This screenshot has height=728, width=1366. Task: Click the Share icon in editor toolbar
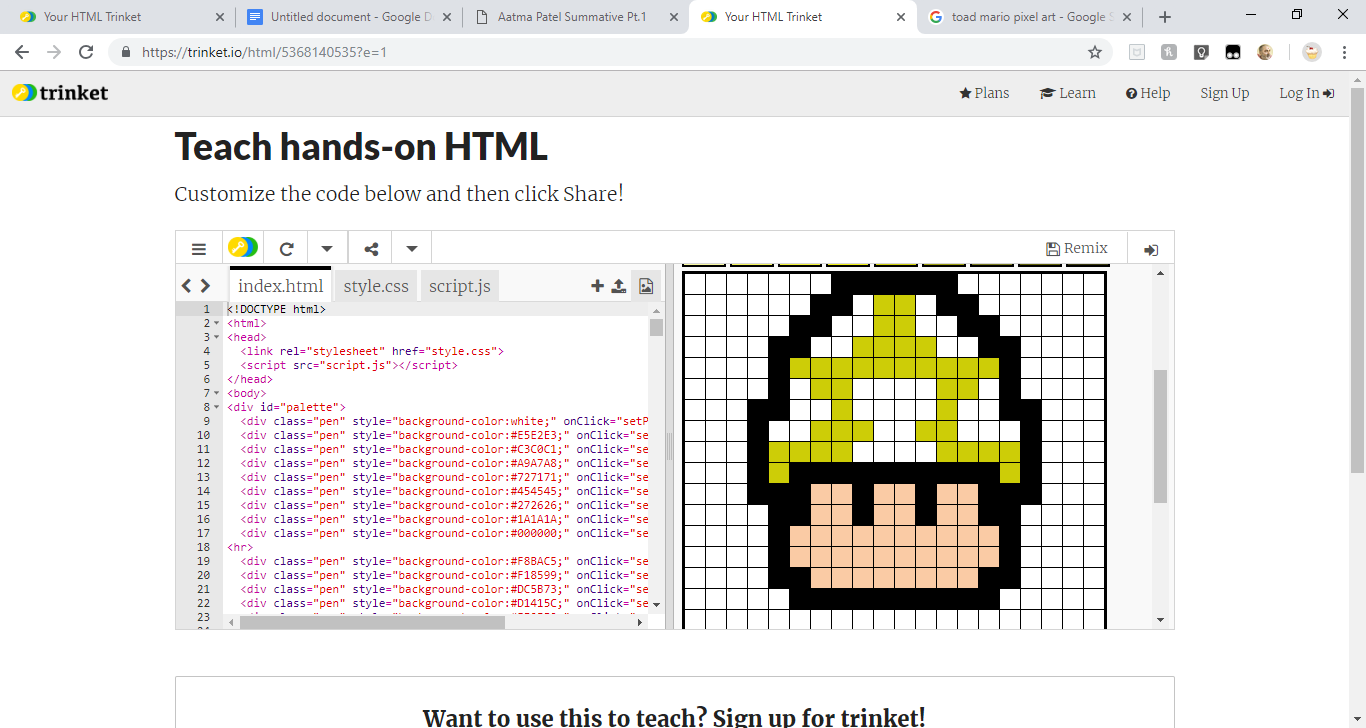(x=371, y=249)
